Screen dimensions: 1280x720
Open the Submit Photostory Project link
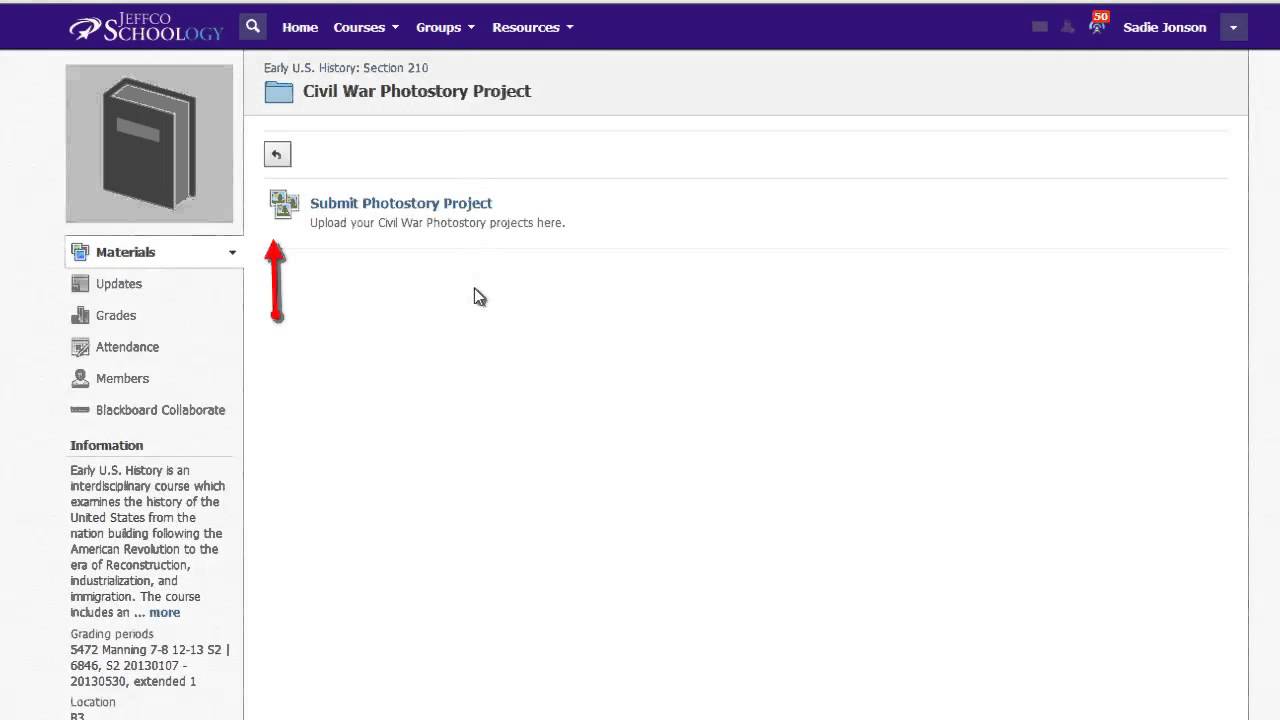pyautogui.click(x=401, y=203)
